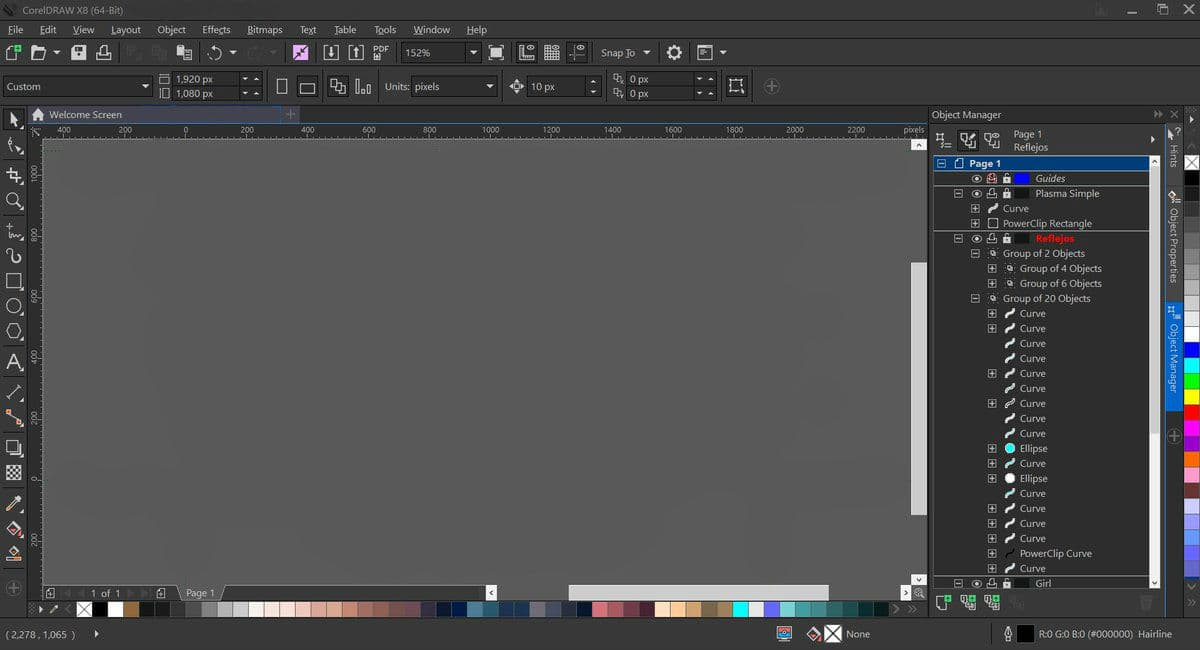Select the Smart Fill tool
Viewport: 1200px width, 650px height.
pyautogui.click(x=14, y=553)
